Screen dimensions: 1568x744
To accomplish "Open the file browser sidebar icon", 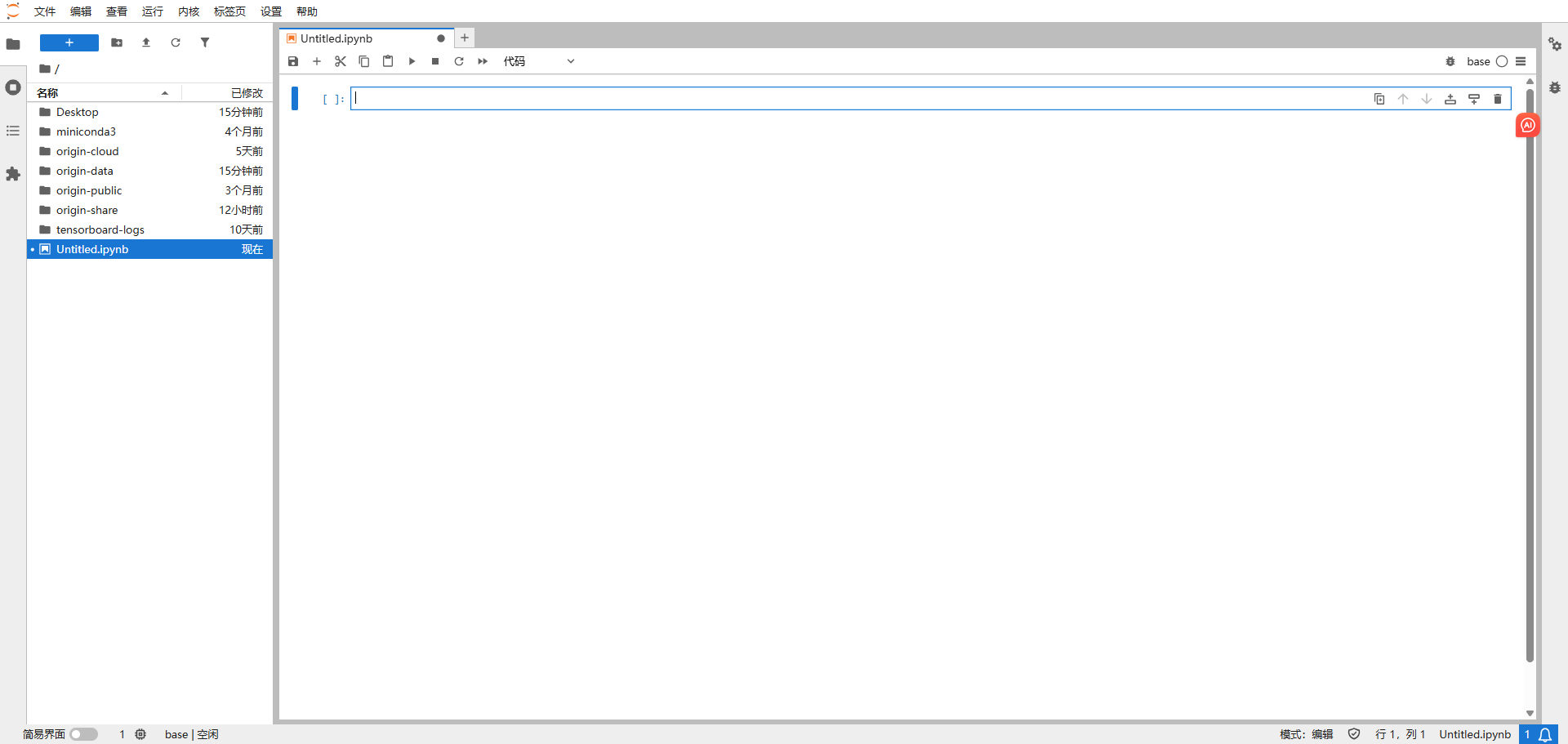I will 13,44.
